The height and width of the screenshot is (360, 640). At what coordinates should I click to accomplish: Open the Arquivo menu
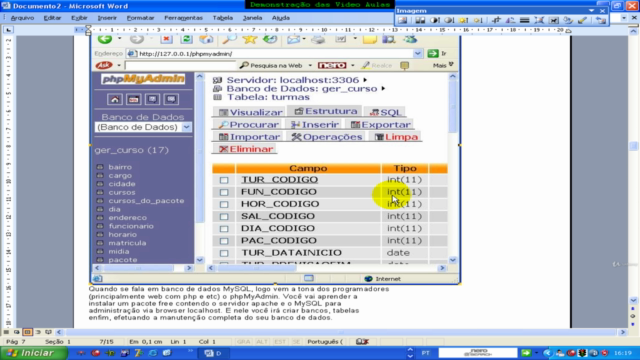pyautogui.click(x=22, y=18)
